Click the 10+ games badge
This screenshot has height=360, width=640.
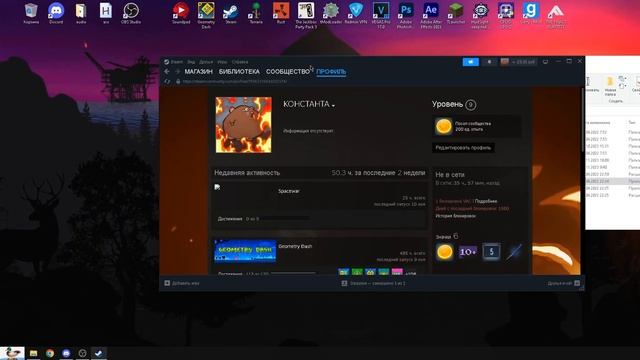pos(468,251)
